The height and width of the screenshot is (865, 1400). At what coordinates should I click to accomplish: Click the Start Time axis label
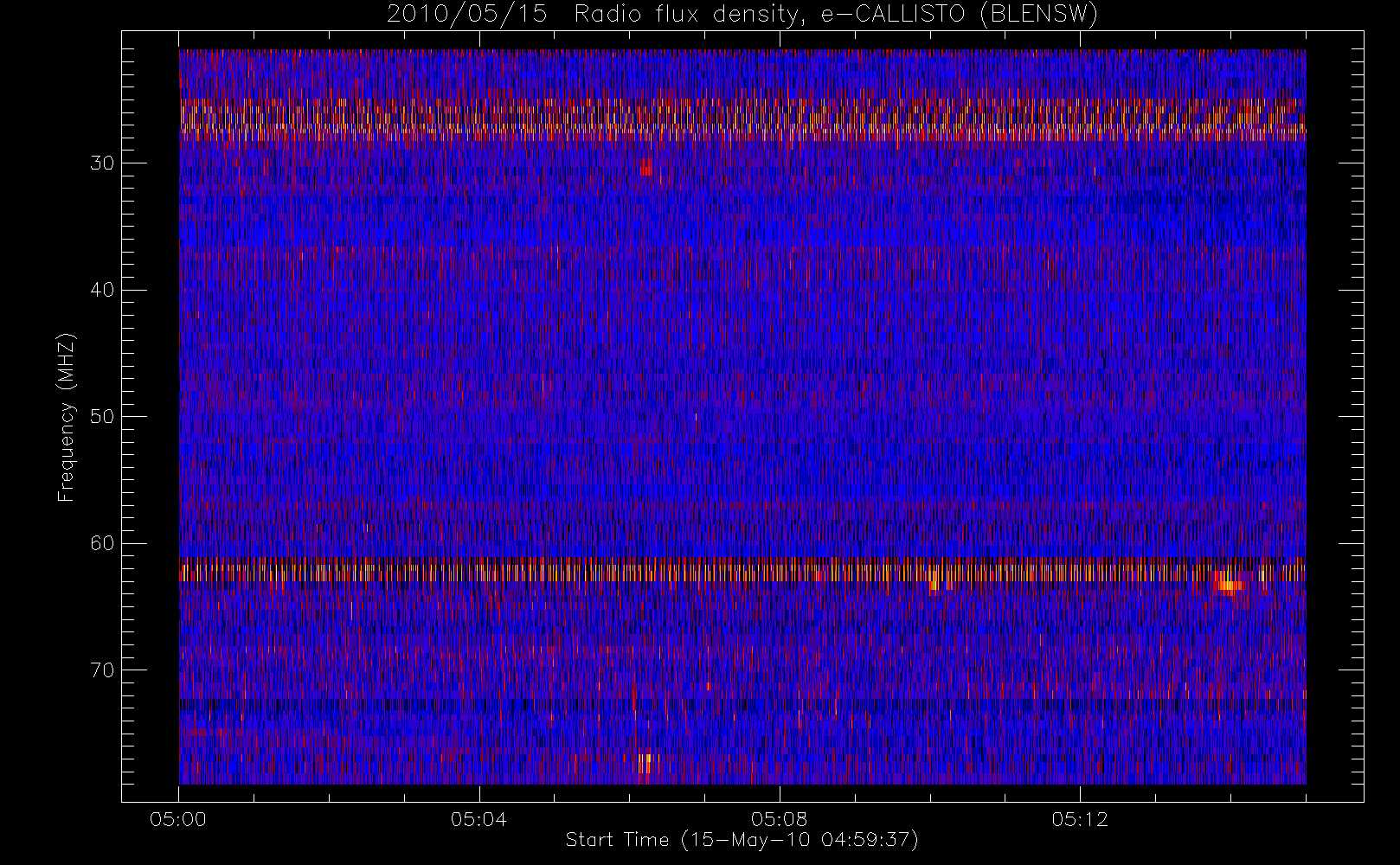(742, 840)
